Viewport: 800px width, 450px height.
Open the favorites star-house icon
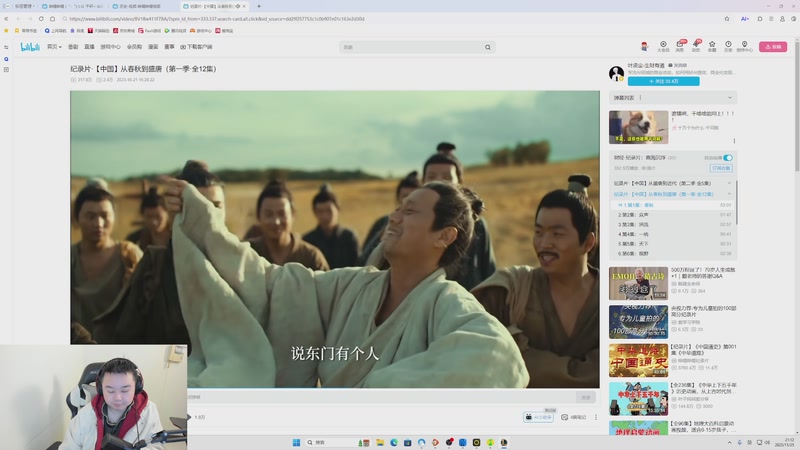(712, 46)
